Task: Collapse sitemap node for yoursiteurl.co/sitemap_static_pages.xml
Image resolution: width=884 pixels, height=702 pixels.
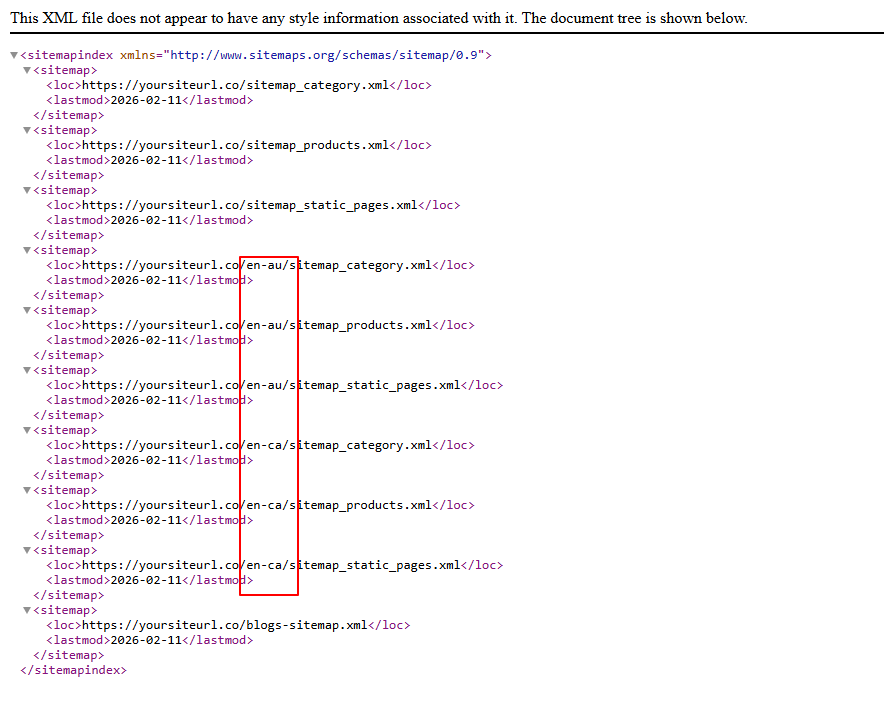Action: pos(27,191)
